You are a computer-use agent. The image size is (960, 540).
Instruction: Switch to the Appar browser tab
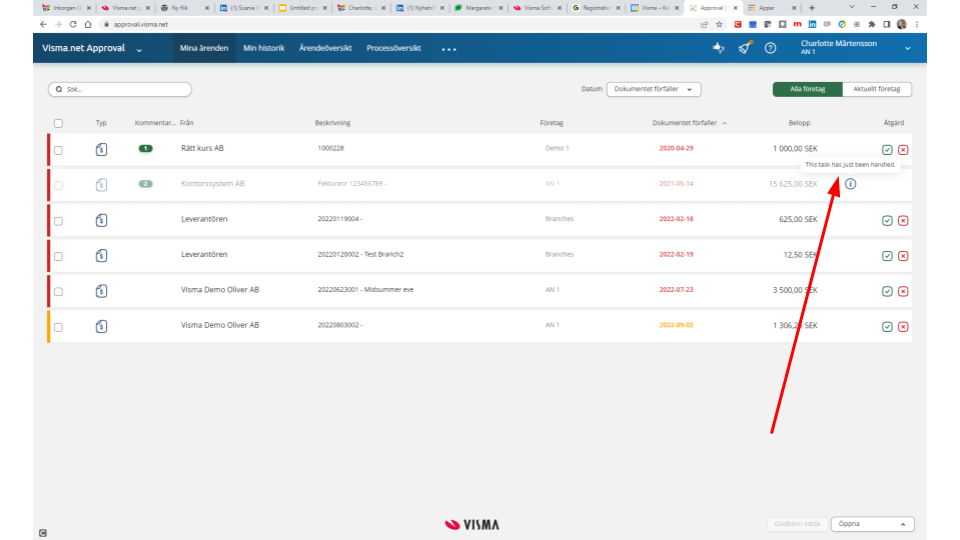tap(772, 8)
